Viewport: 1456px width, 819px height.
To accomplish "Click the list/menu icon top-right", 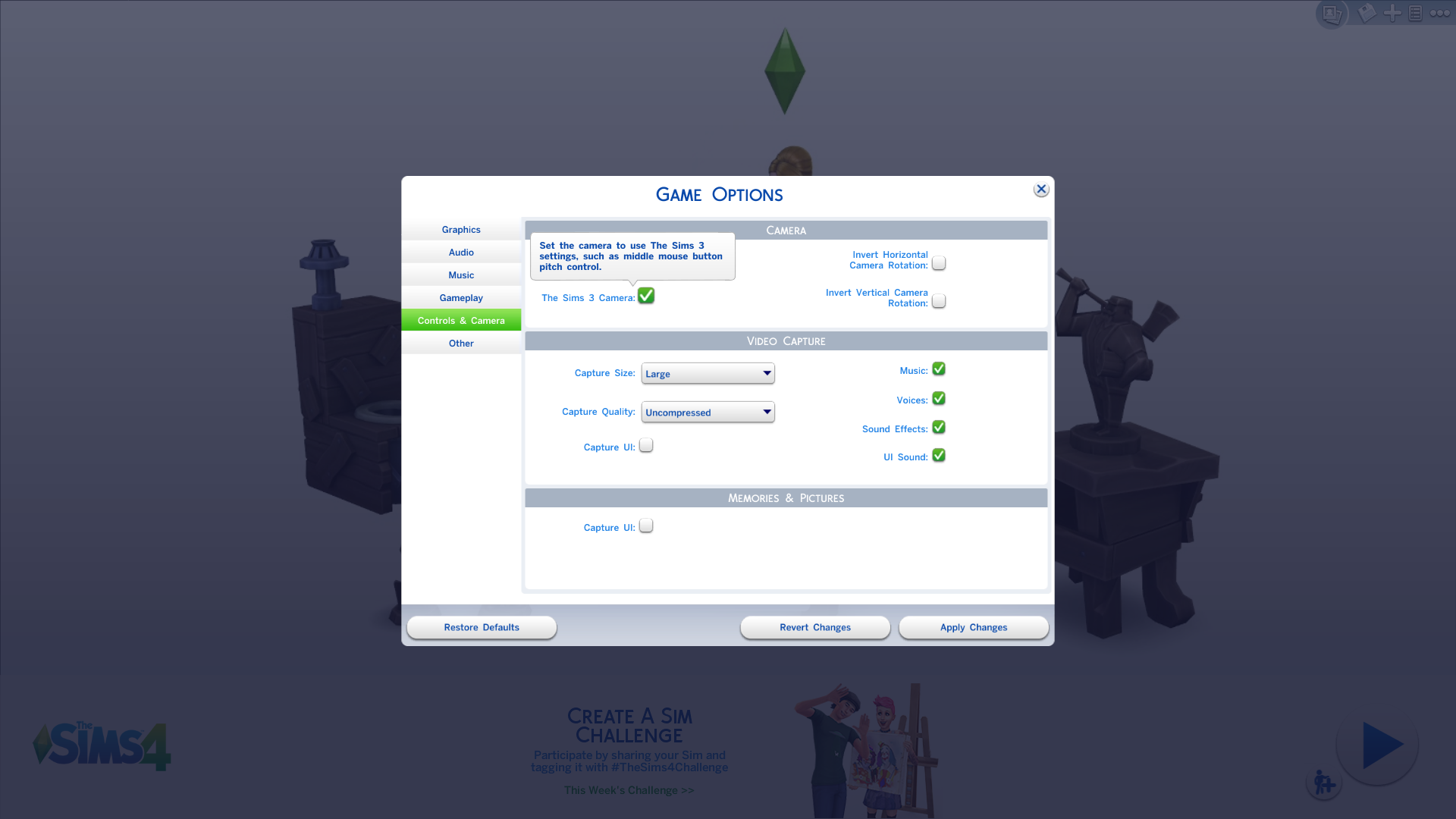I will point(1416,13).
